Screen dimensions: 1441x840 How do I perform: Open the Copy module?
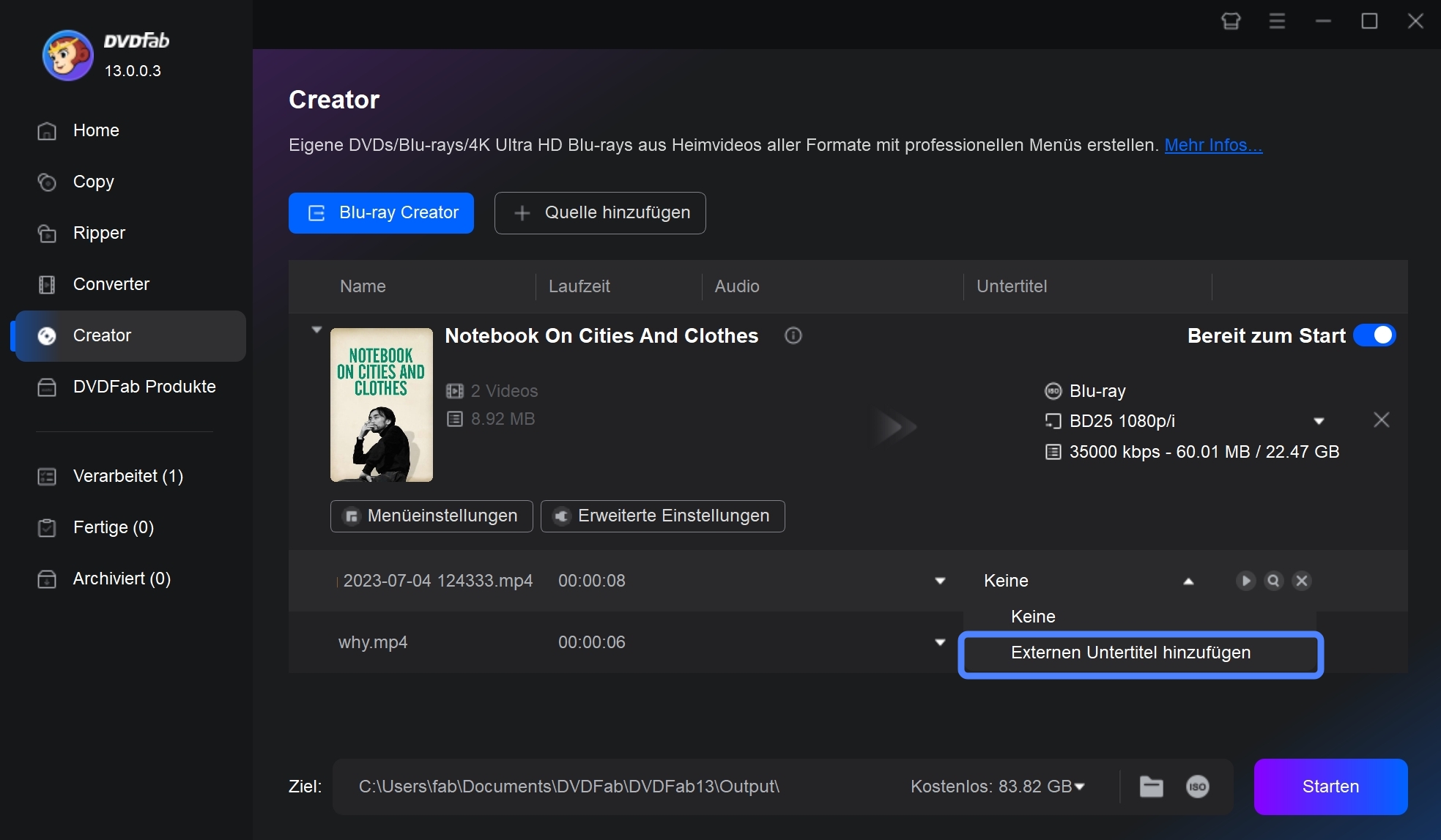tap(130, 182)
